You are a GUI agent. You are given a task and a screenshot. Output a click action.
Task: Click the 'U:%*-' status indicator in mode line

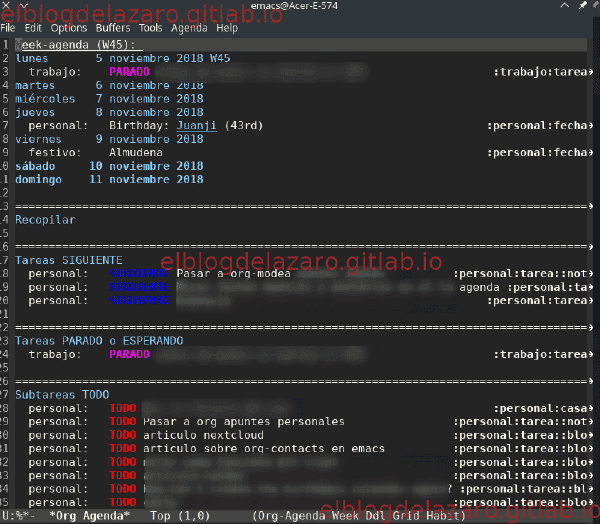point(18,516)
